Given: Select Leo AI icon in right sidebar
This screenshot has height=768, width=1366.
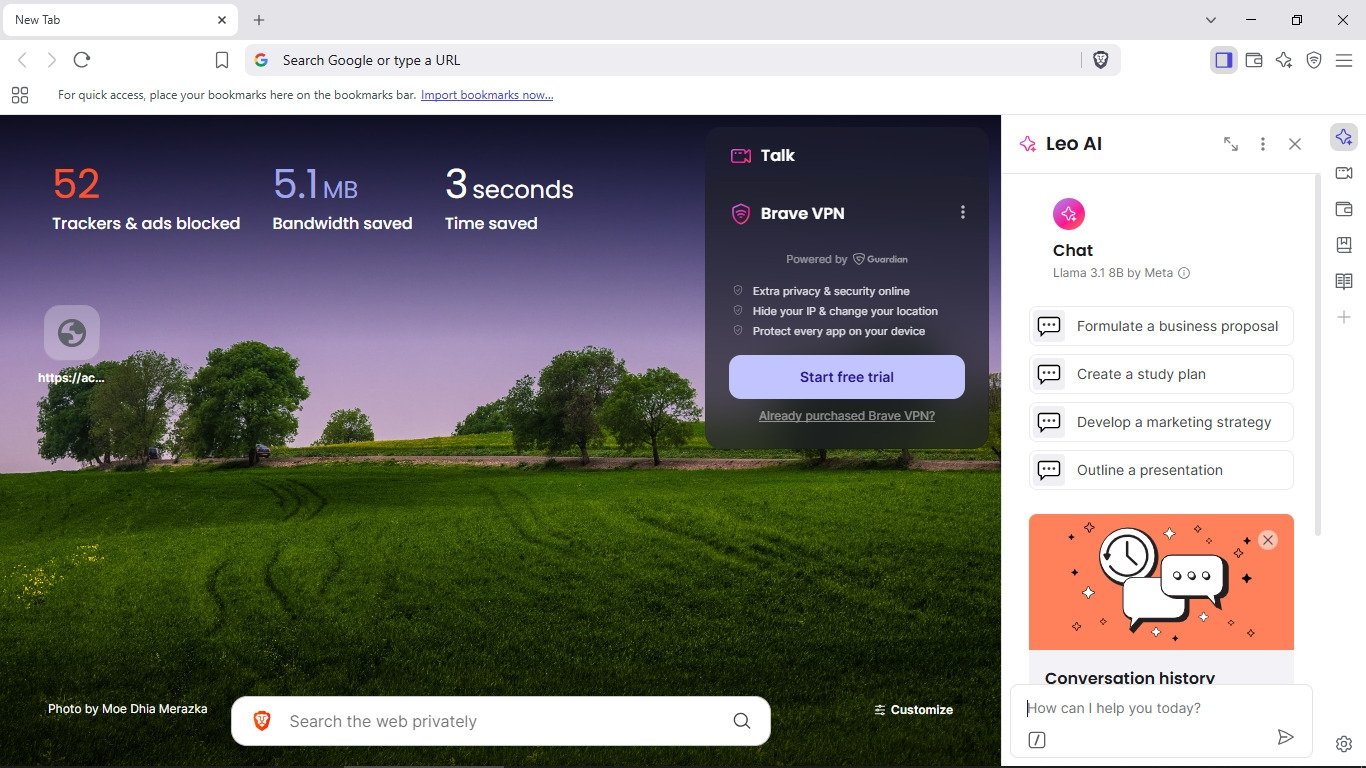Looking at the screenshot, I should (1344, 137).
